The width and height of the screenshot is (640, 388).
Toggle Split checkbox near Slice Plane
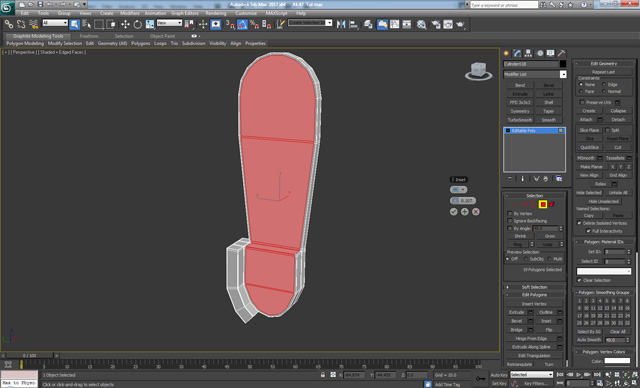[x=607, y=130]
